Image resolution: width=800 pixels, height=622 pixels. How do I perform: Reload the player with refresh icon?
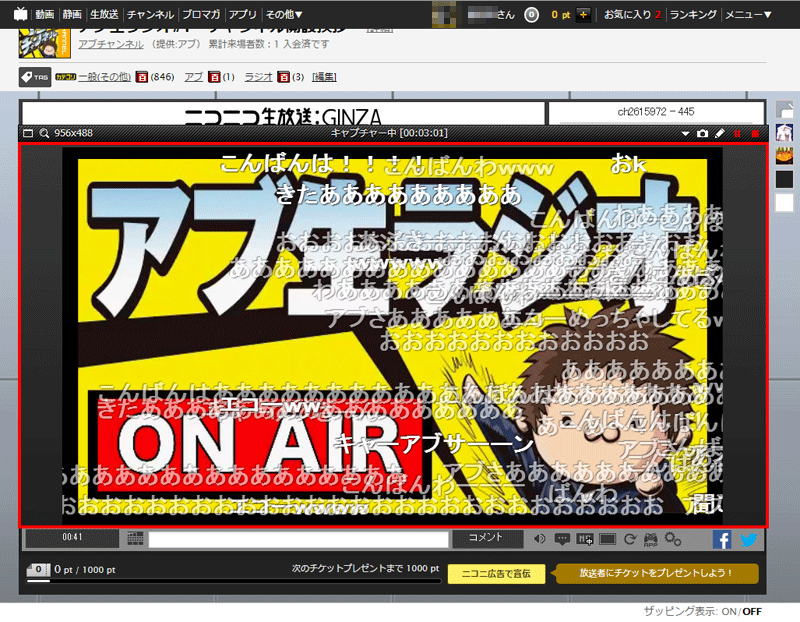click(630, 539)
